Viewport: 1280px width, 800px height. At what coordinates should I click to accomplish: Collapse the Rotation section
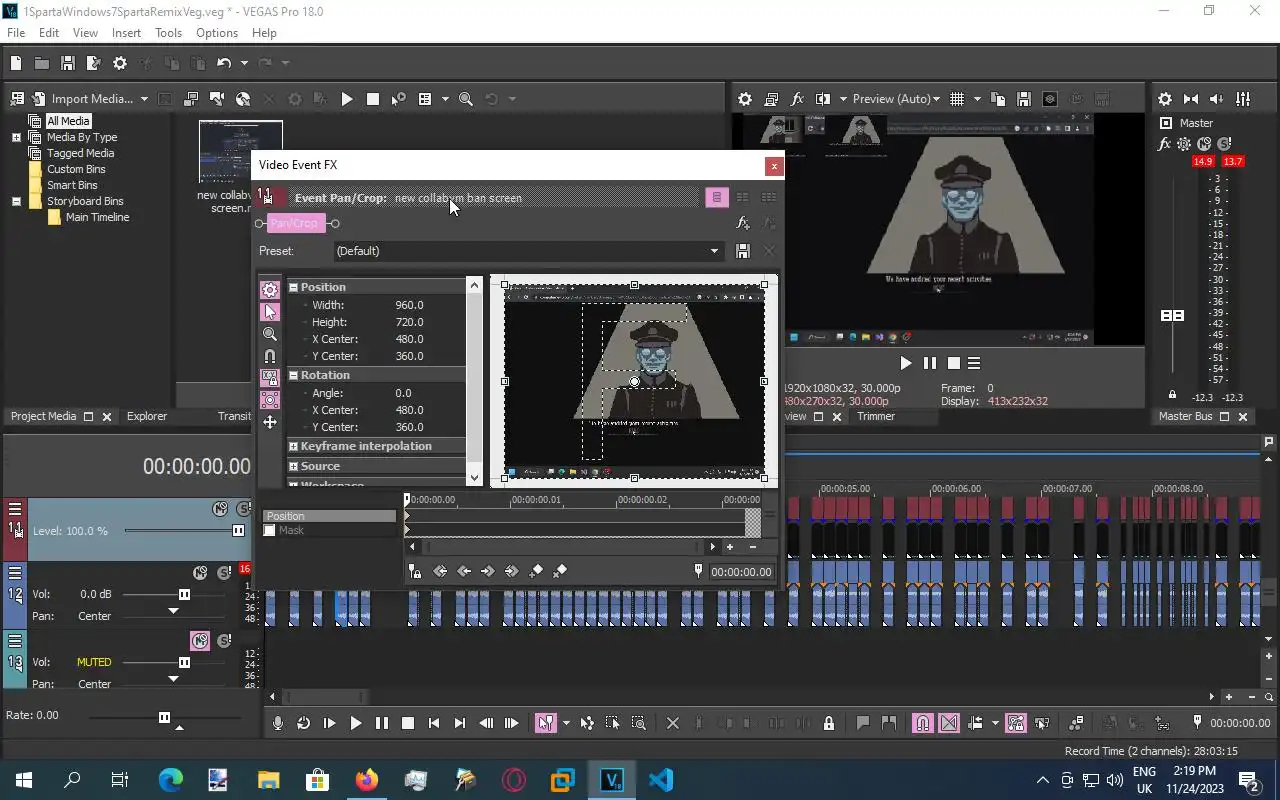pyautogui.click(x=294, y=375)
